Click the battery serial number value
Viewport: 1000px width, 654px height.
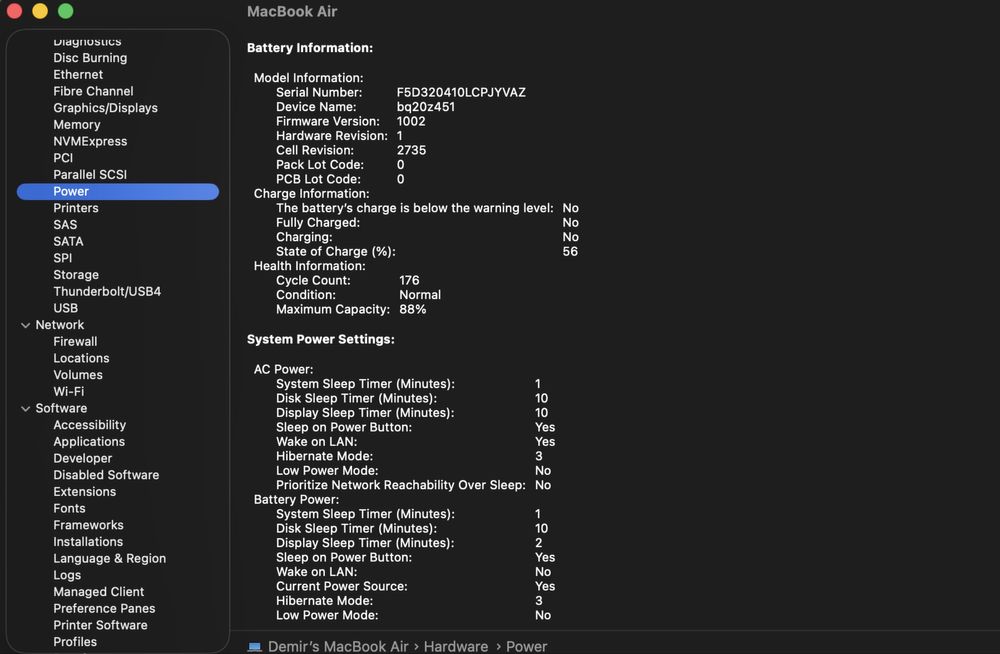pos(461,92)
